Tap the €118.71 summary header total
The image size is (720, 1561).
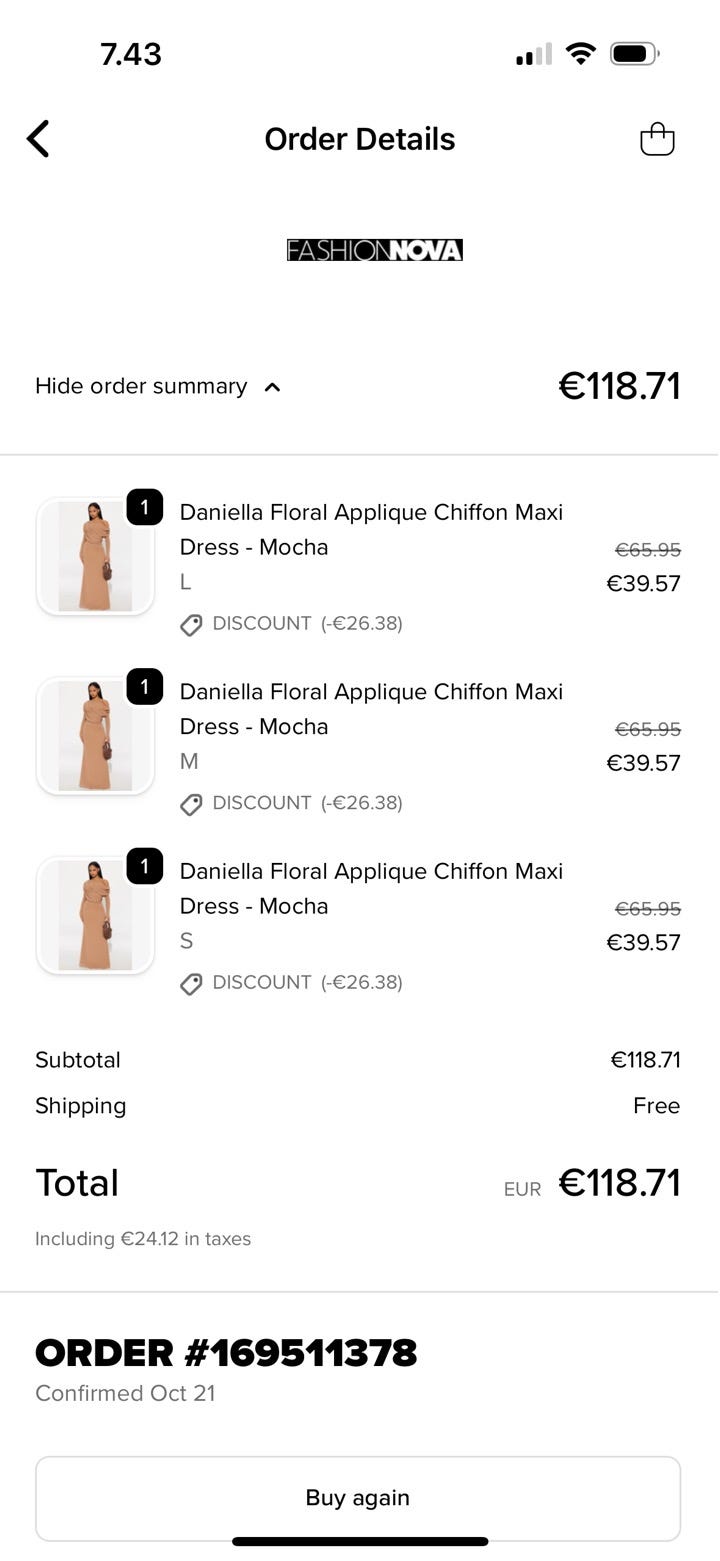(619, 386)
